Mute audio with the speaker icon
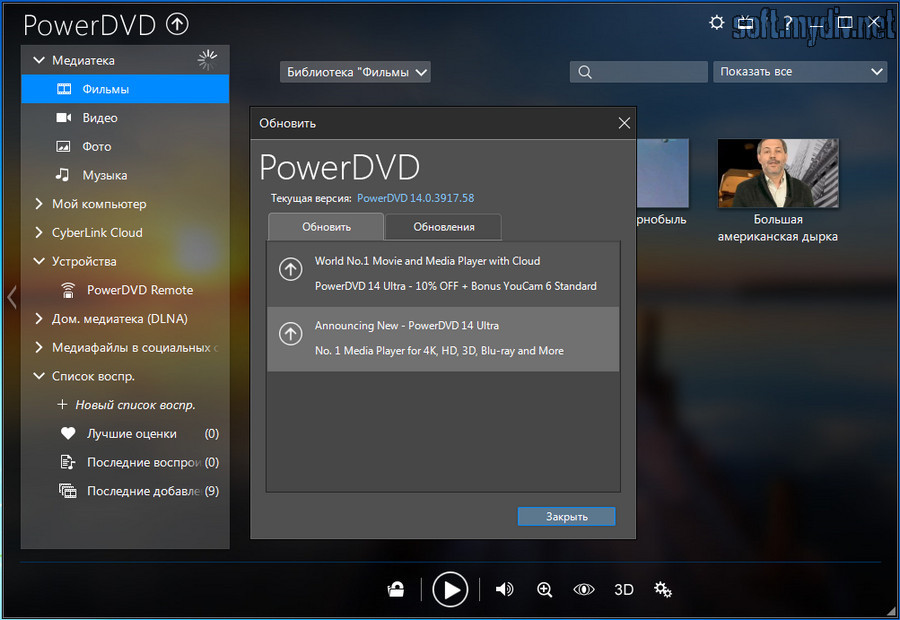The height and width of the screenshot is (620, 900). [505, 590]
